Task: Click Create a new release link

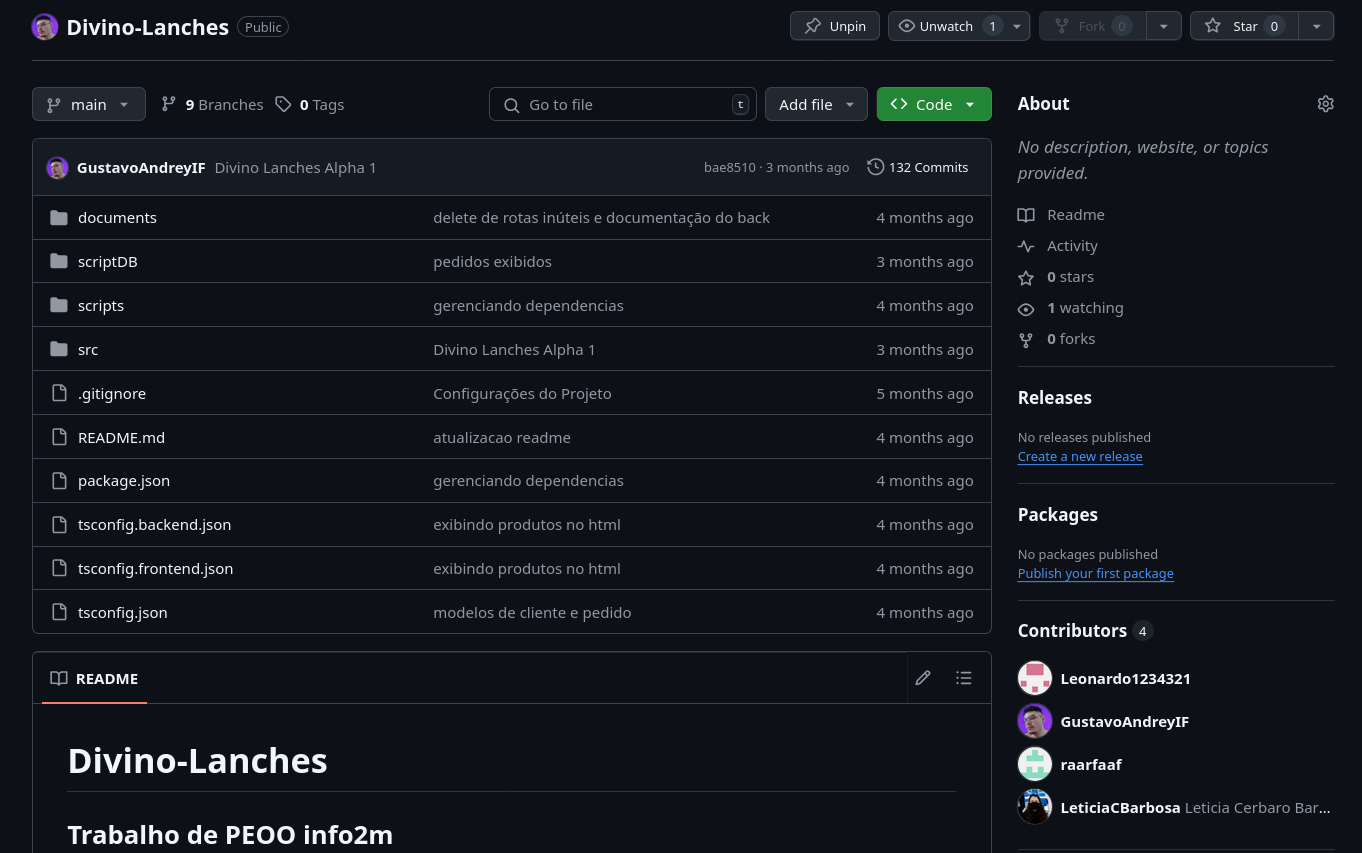Action: 1079,457
